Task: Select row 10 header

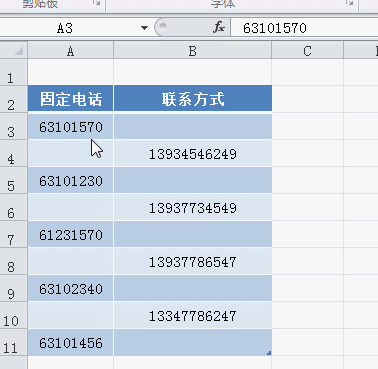Action: point(13,315)
